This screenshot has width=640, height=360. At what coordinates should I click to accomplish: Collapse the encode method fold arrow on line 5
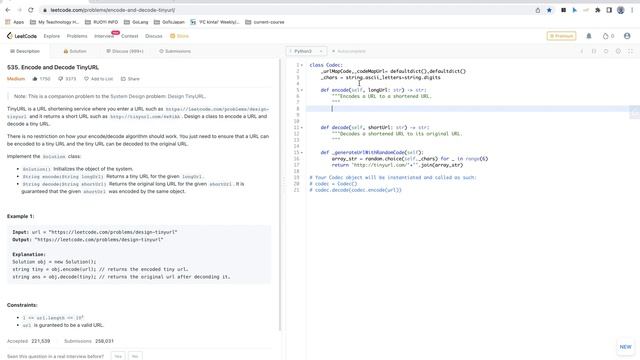302,90
